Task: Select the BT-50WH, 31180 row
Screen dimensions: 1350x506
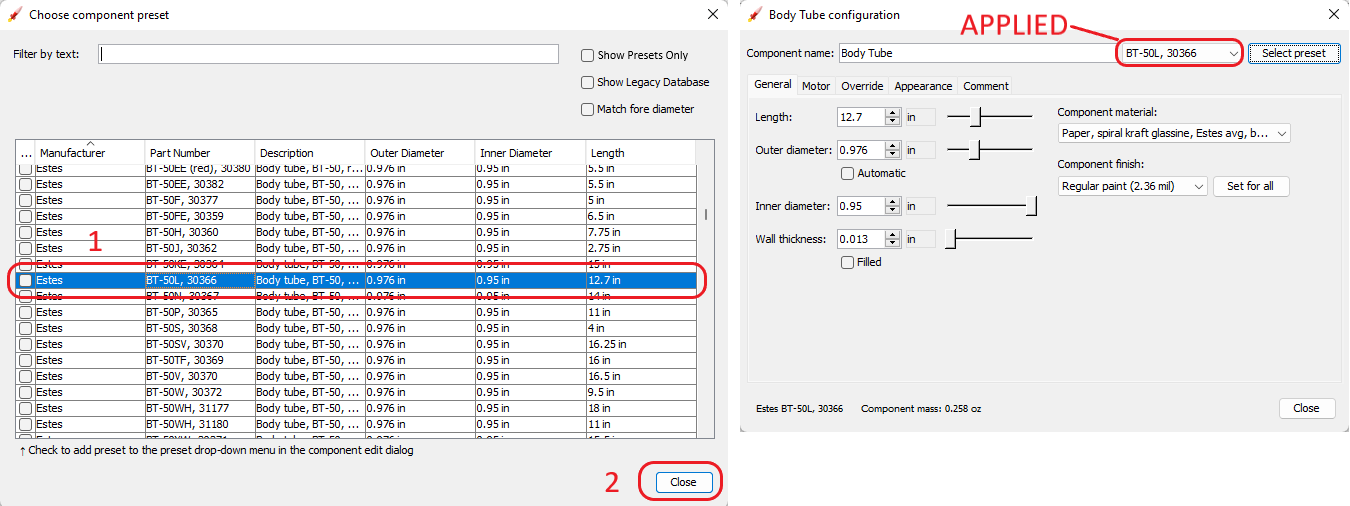Action: pyautogui.click(x=358, y=424)
